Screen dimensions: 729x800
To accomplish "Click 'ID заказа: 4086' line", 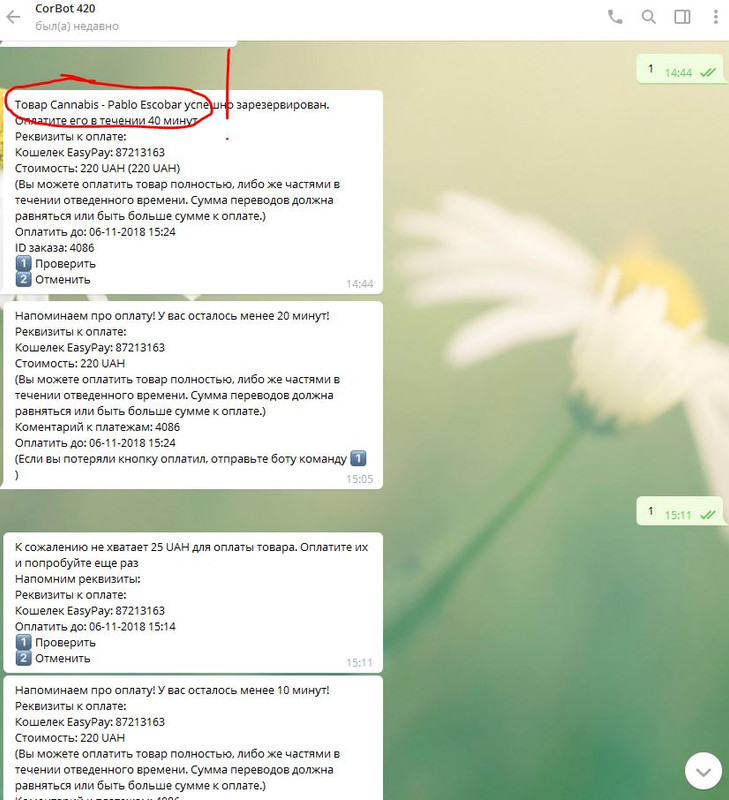I will (55, 248).
